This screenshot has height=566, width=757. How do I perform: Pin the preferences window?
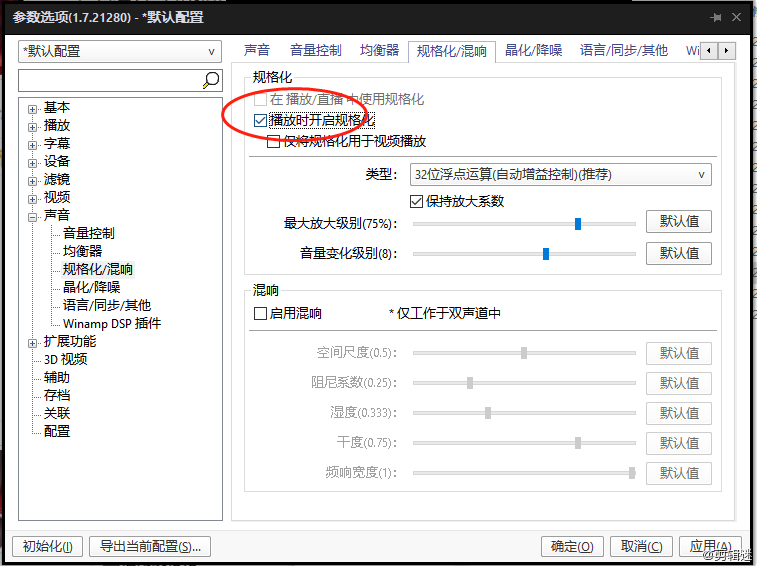716,17
